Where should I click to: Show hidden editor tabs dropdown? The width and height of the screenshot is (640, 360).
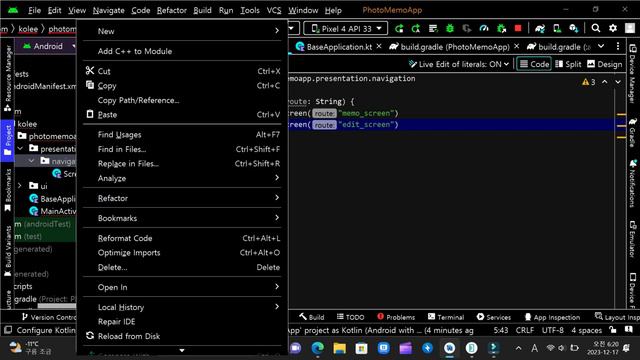tap(601, 47)
